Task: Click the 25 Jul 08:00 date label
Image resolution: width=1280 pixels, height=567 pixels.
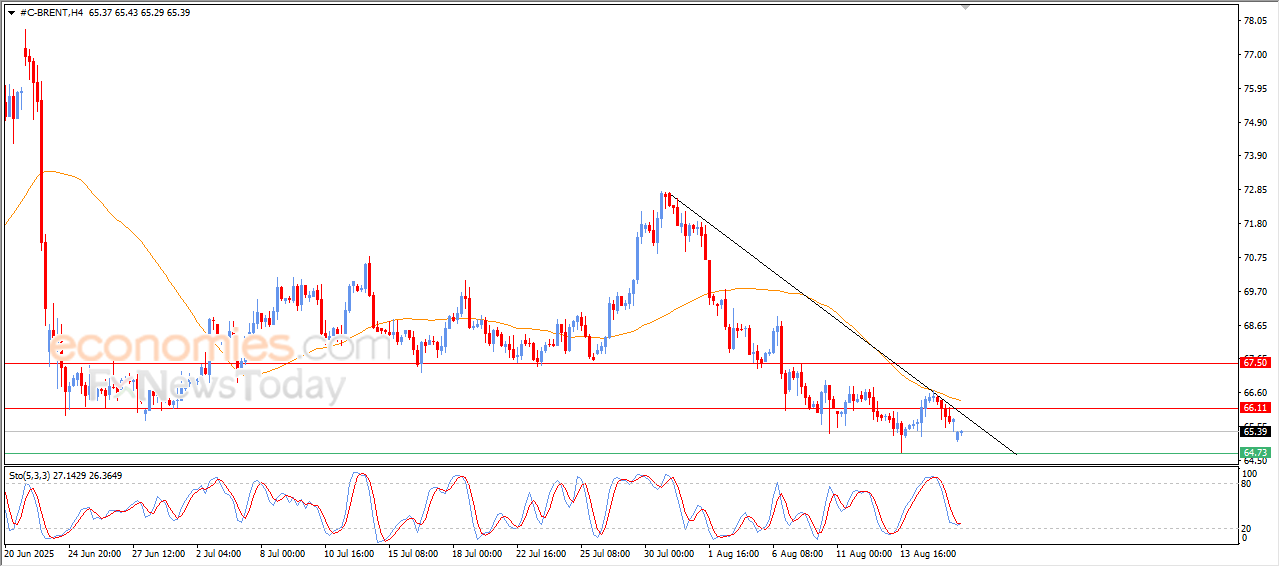Action: [x=607, y=552]
